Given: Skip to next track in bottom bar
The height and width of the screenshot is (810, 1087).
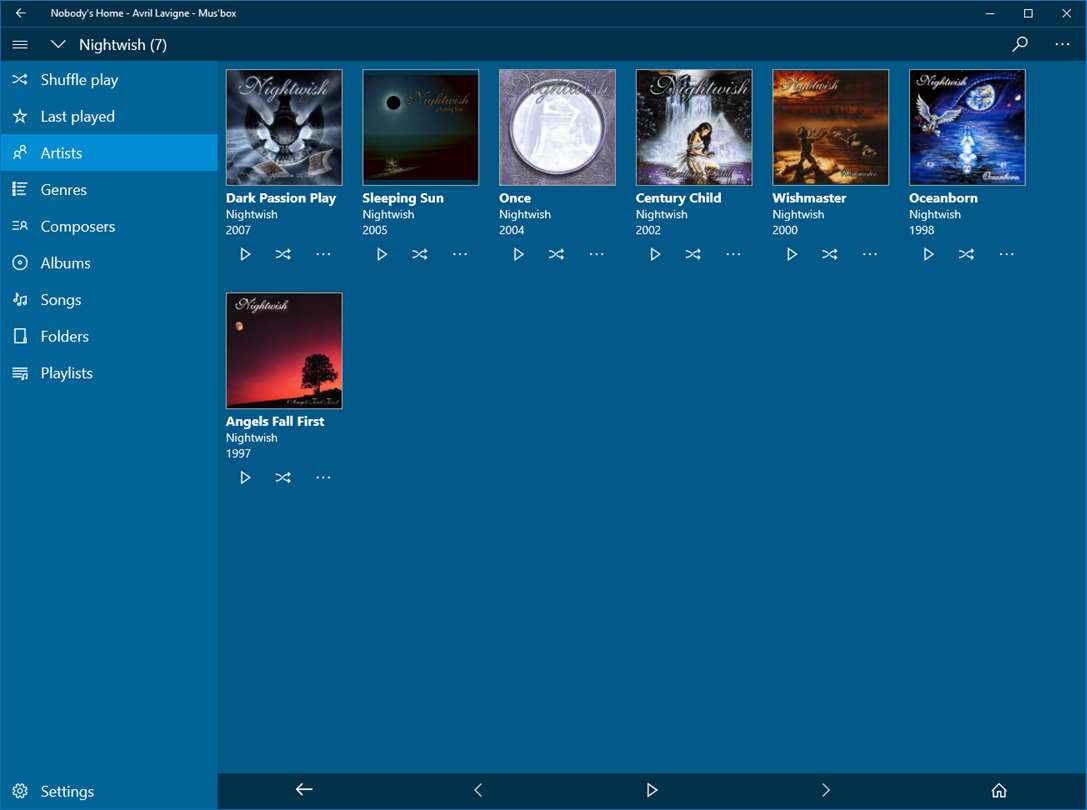Looking at the screenshot, I should point(825,790).
